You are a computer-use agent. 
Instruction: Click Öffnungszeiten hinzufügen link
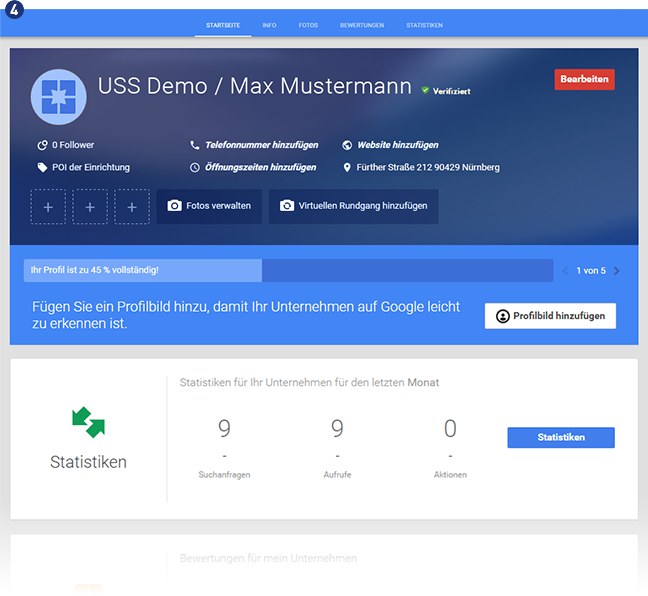click(x=260, y=167)
